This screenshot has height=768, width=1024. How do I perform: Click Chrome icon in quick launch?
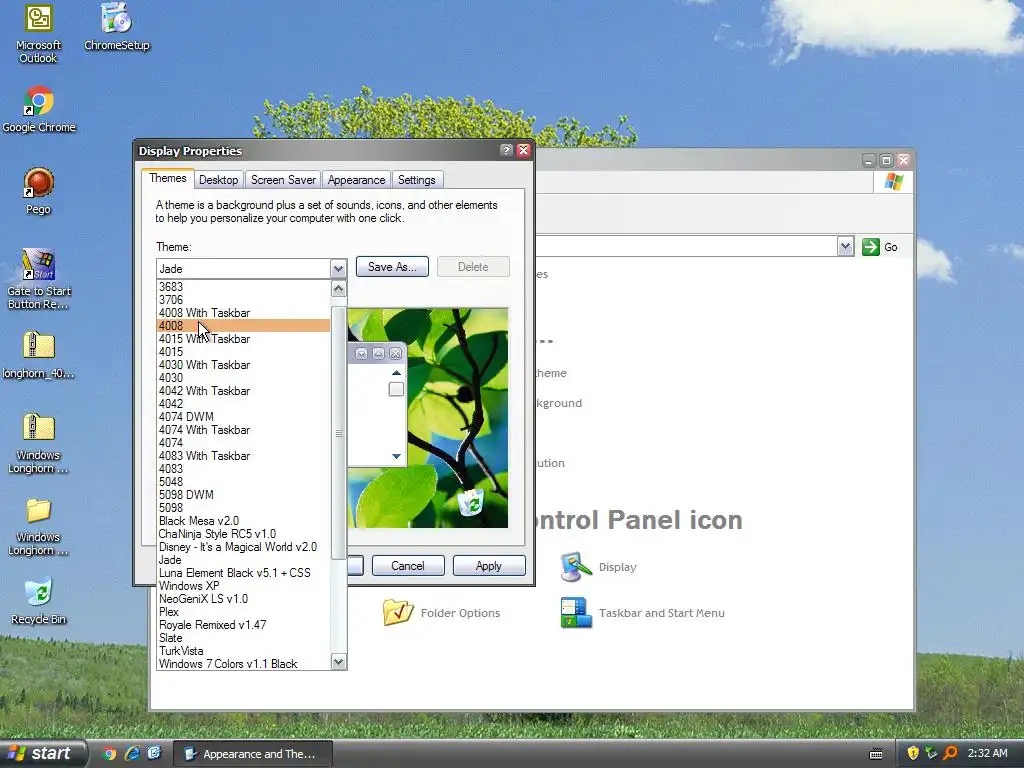coord(110,754)
